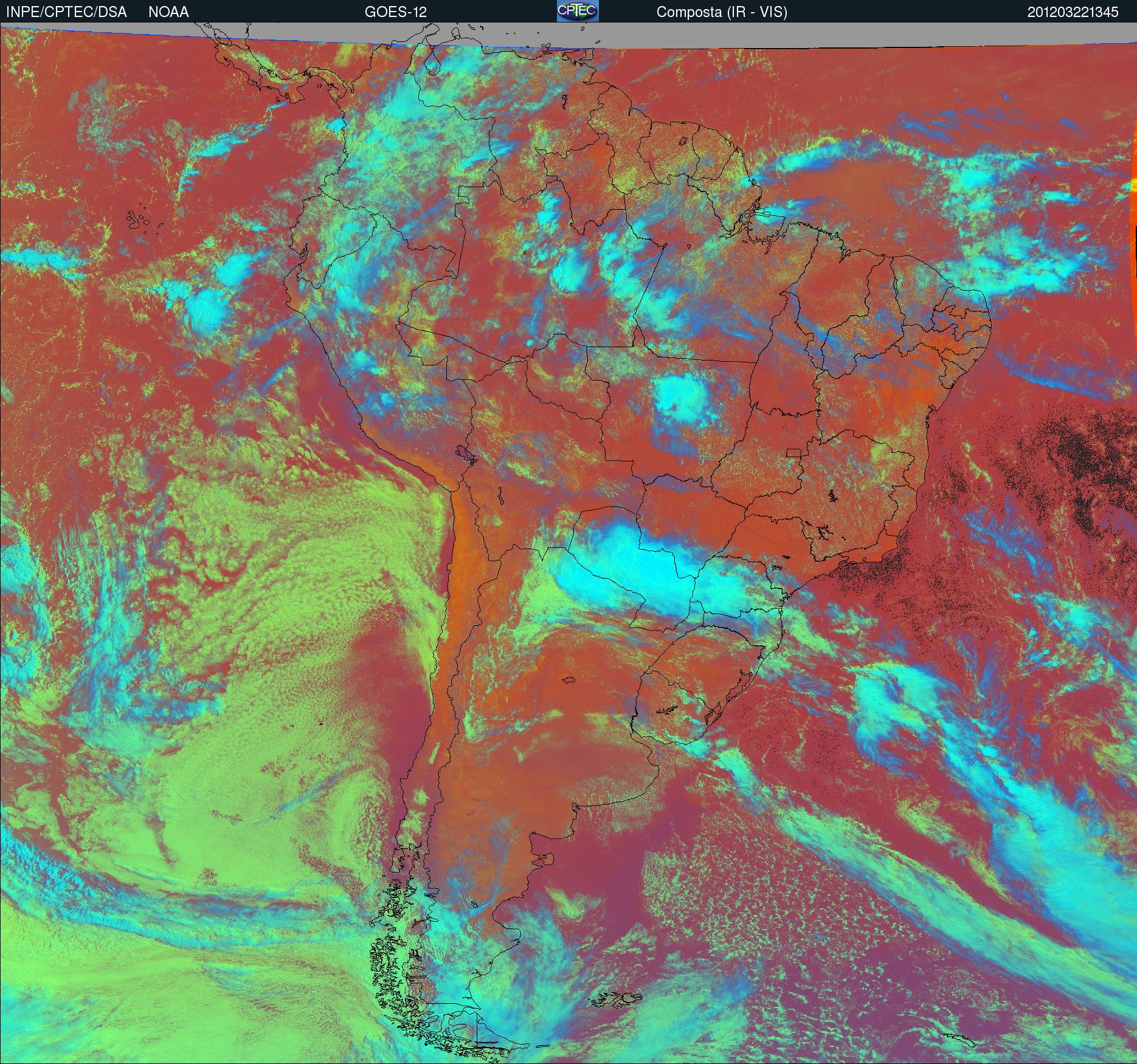The width and height of the screenshot is (1137, 1064).
Task: Click the gray no-data strip at top
Action: coord(790,35)
